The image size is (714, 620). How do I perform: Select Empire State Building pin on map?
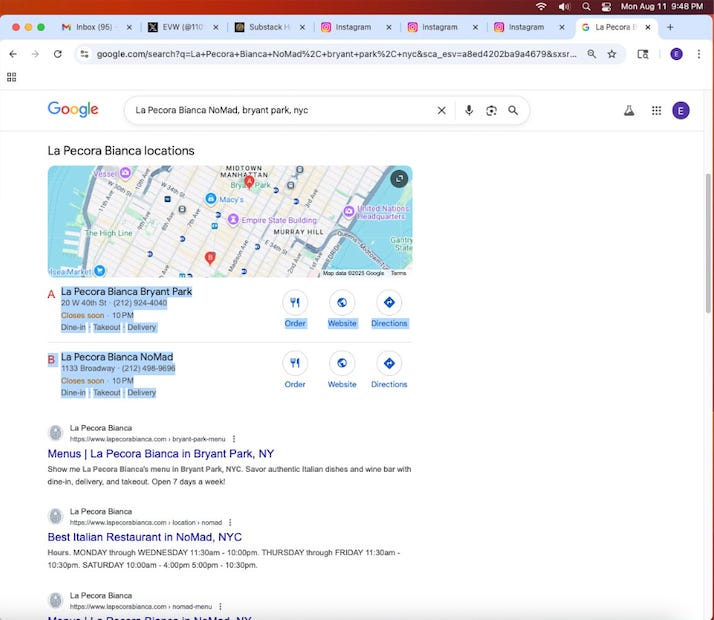point(233,220)
